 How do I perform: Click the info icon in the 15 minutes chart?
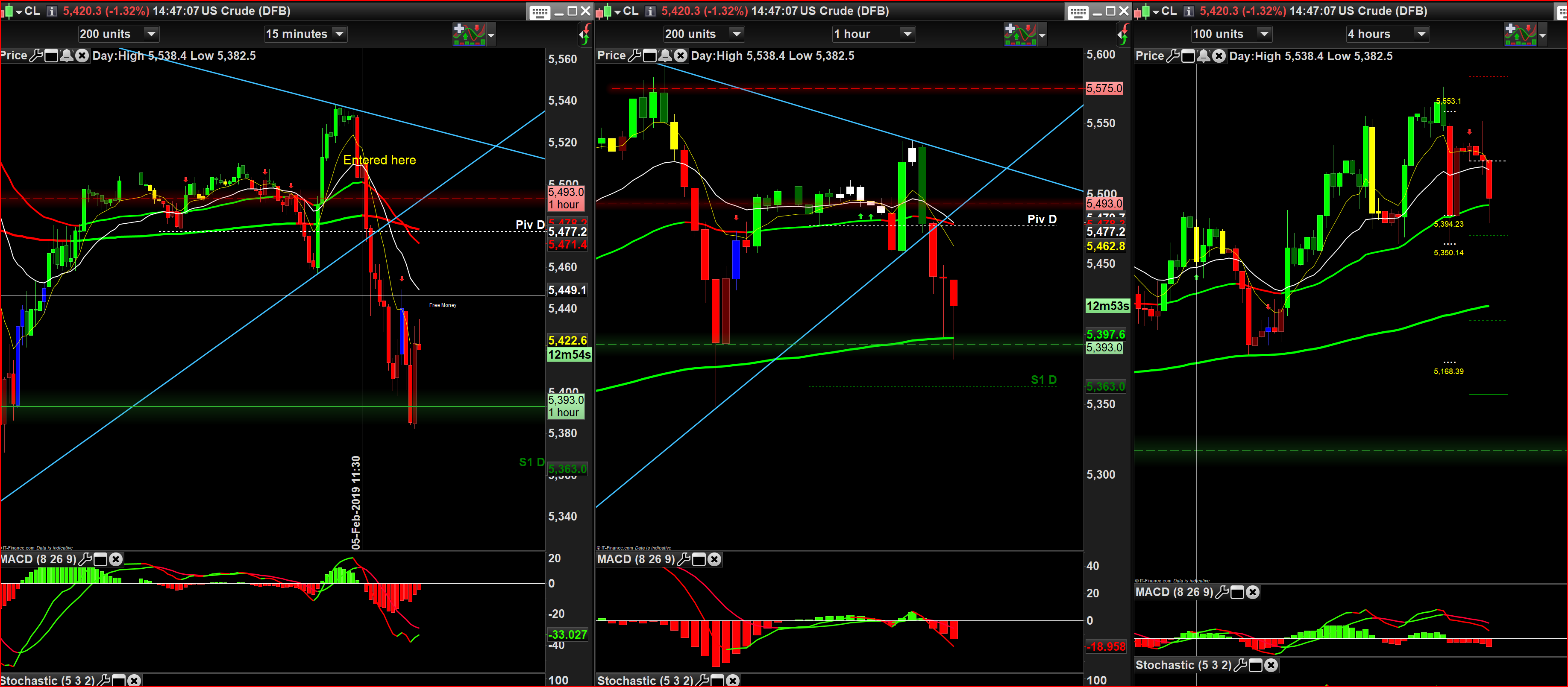pyautogui.click(x=52, y=11)
